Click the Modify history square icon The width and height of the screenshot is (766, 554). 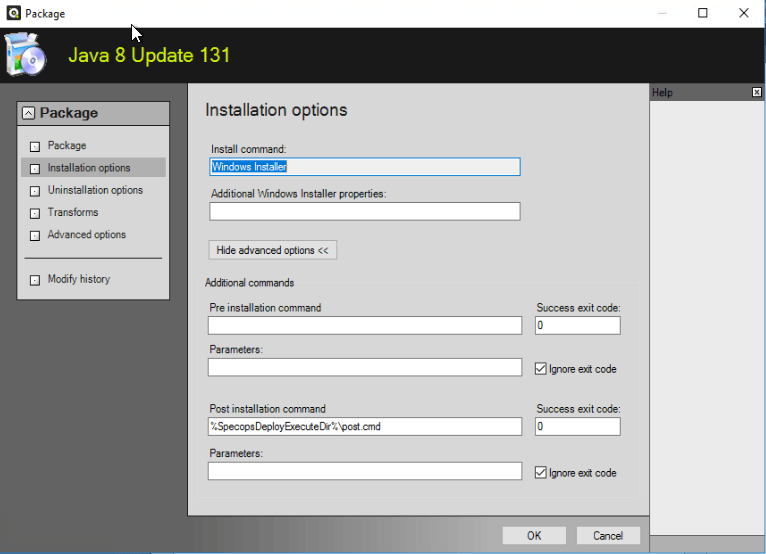point(35,280)
